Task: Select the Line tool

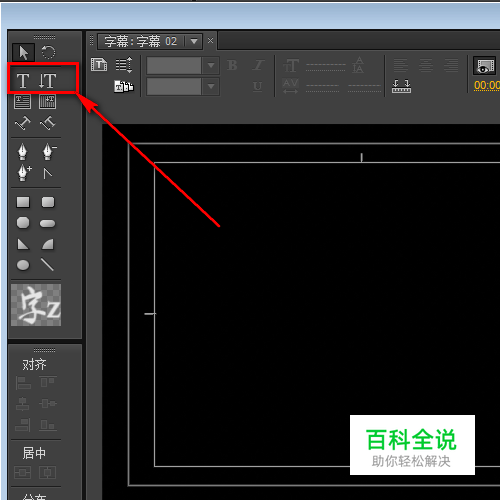Action: point(47,265)
